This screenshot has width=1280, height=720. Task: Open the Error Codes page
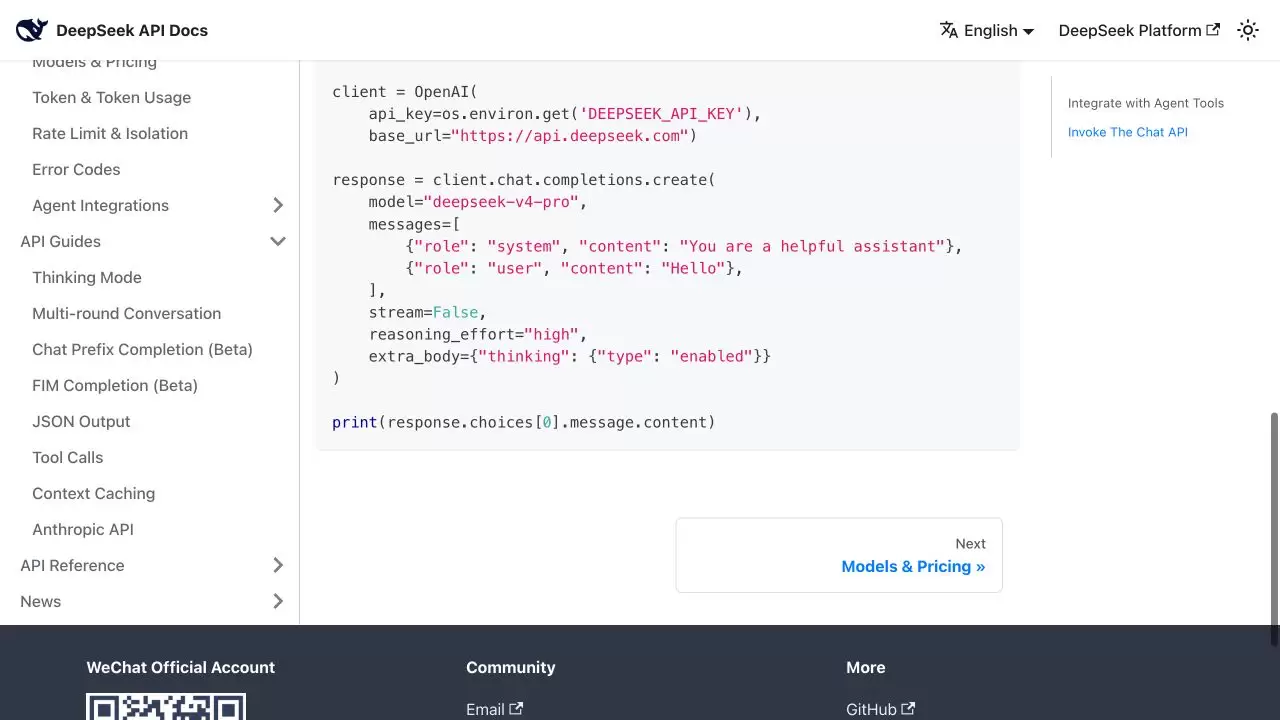pos(76,169)
